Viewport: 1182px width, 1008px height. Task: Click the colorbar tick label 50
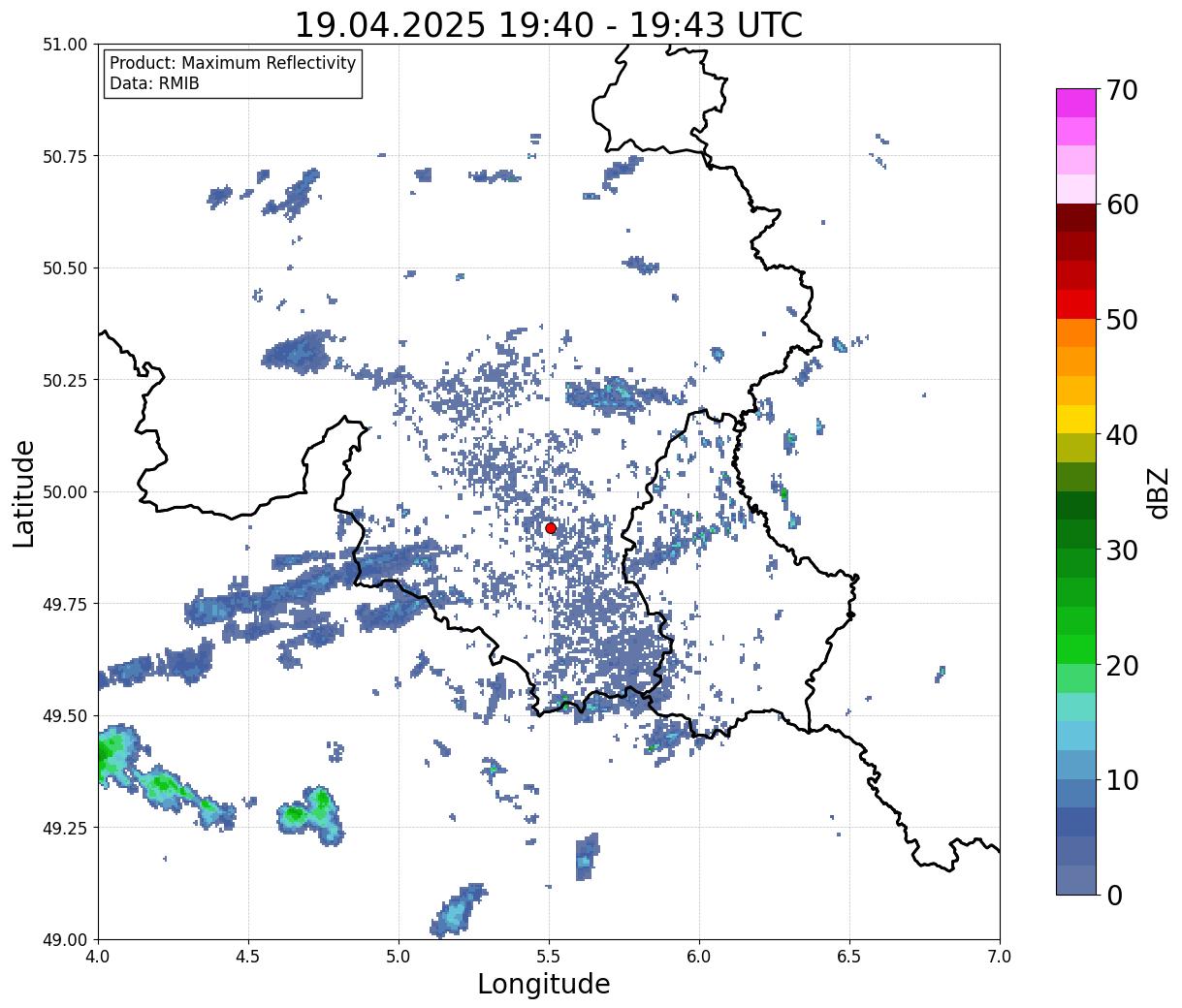pyautogui.click(x=1121, y=320)
